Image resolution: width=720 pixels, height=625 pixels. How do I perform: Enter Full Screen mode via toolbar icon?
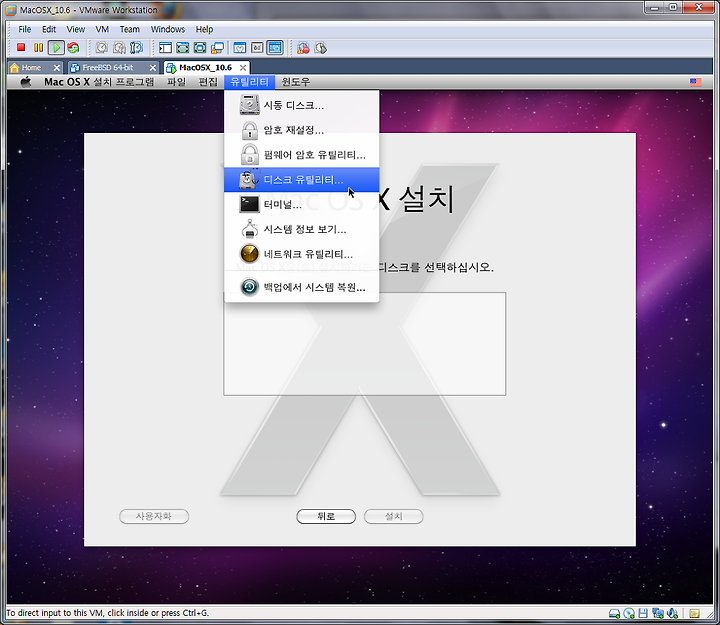click(200, 47)
